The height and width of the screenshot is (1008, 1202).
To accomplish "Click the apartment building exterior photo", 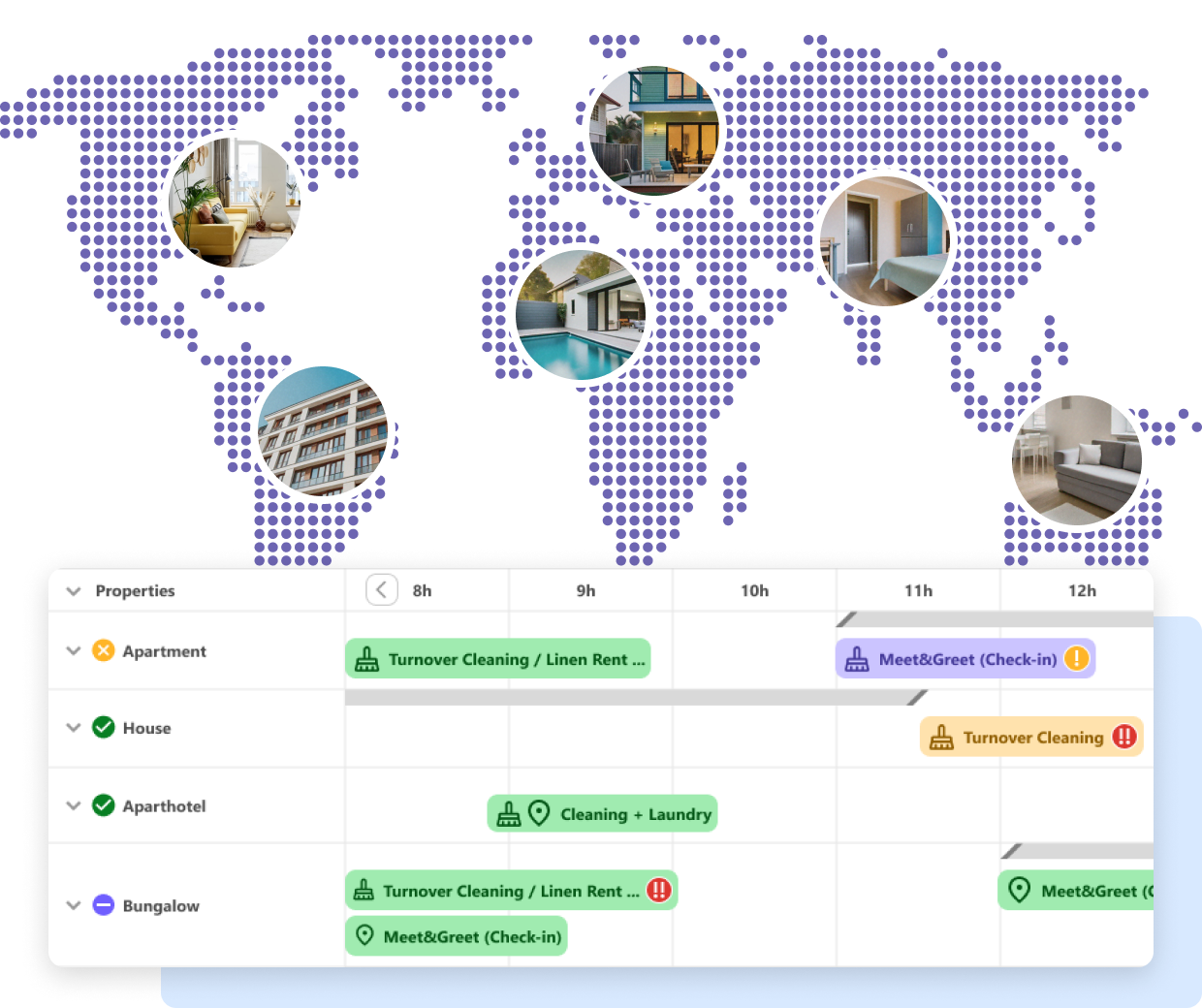I will pyautogui.click(x=323, y=431).
